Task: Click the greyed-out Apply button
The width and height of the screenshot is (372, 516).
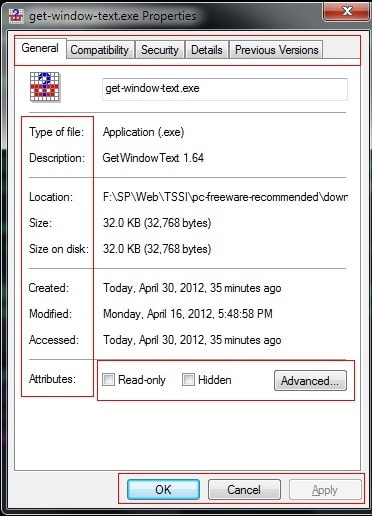Action: tap(325, 490)
